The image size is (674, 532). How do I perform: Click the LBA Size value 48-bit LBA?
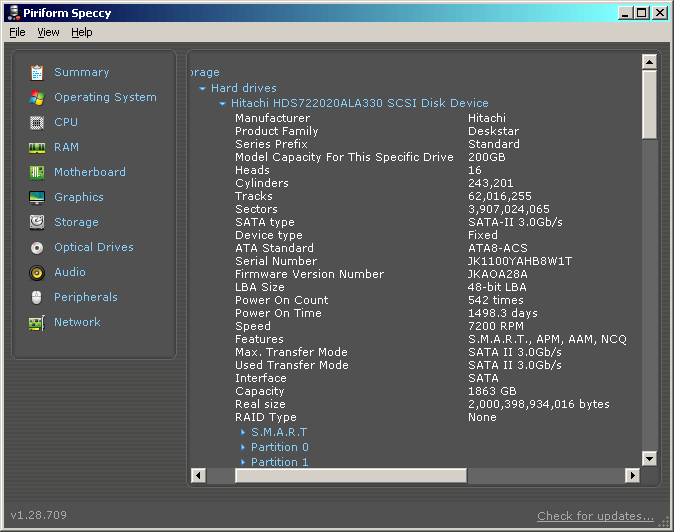pos(497,287)
